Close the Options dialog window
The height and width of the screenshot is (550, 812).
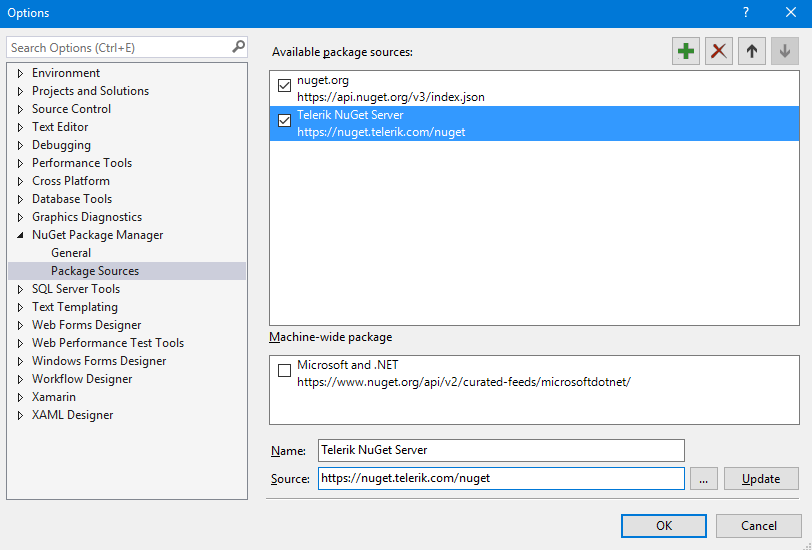click(791, 12)
